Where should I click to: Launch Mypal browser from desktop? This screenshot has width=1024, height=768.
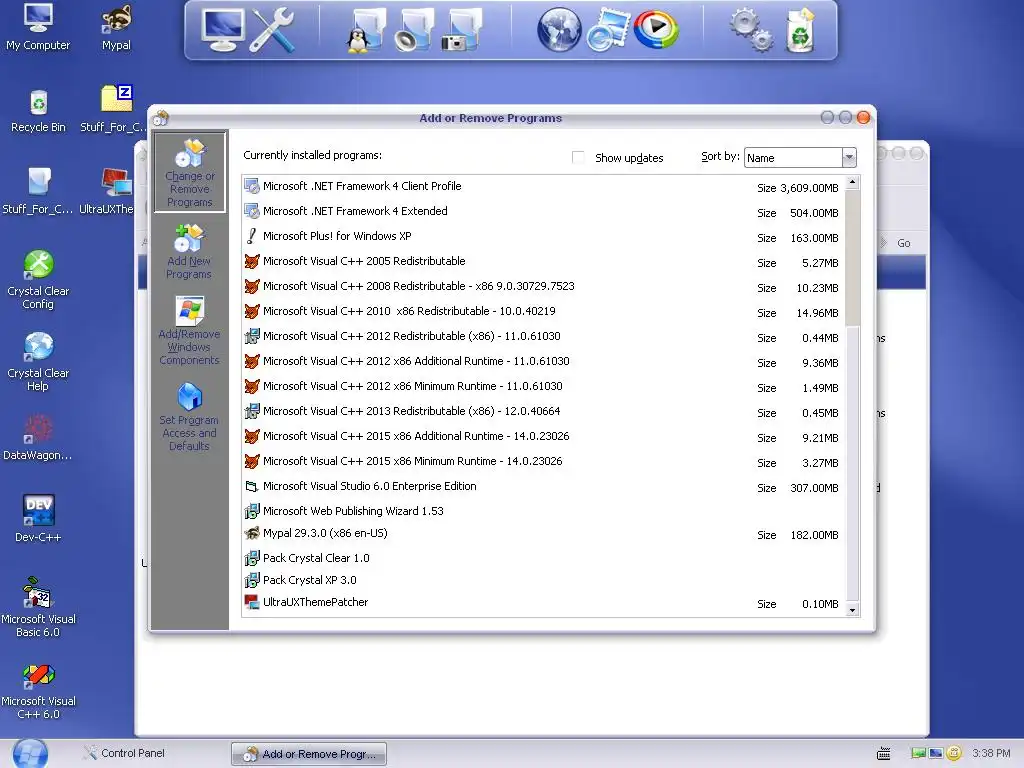point(116,28)
